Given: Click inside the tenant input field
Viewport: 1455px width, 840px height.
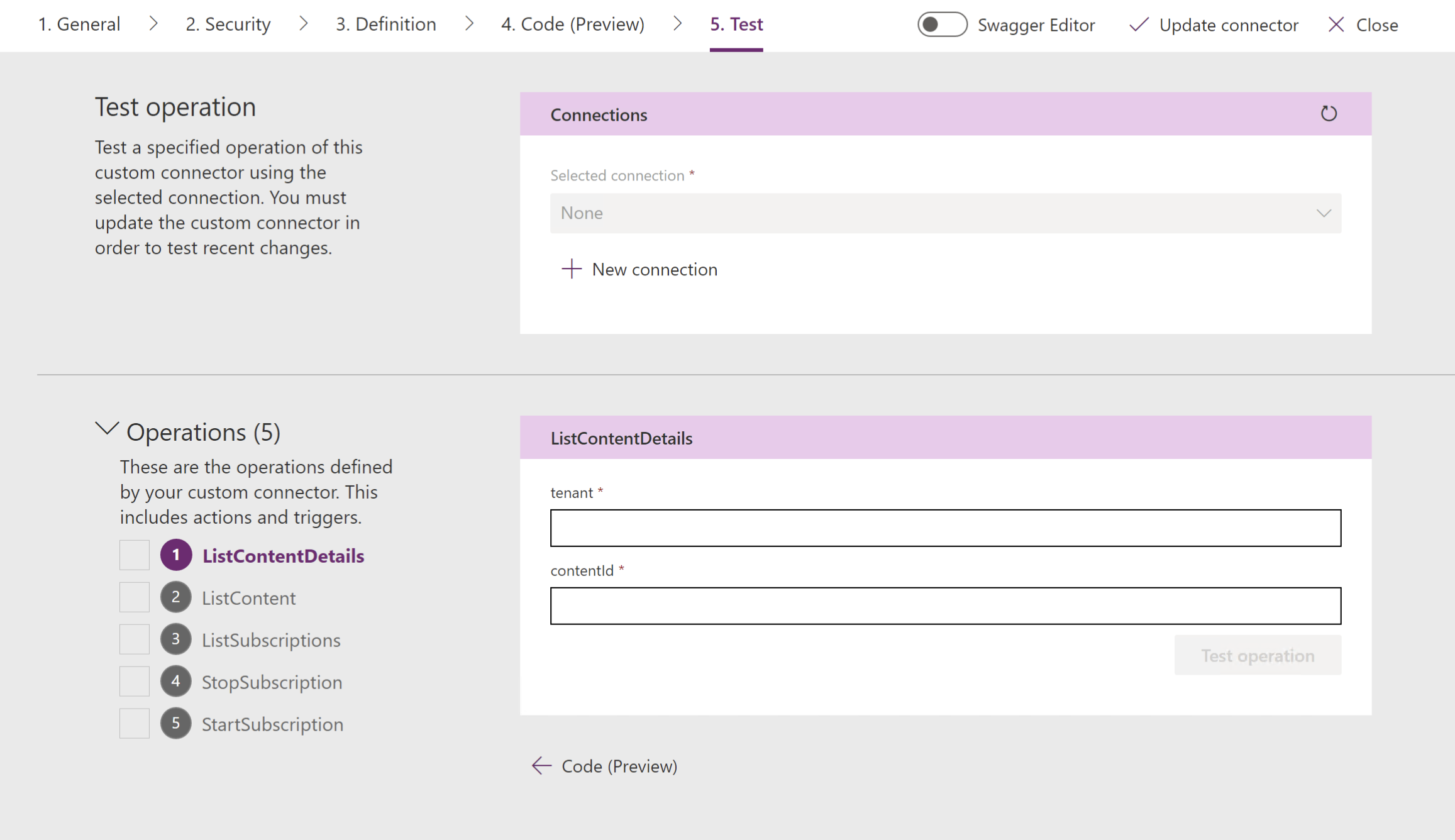Looking at the screenshot, I should click(943, 527).
